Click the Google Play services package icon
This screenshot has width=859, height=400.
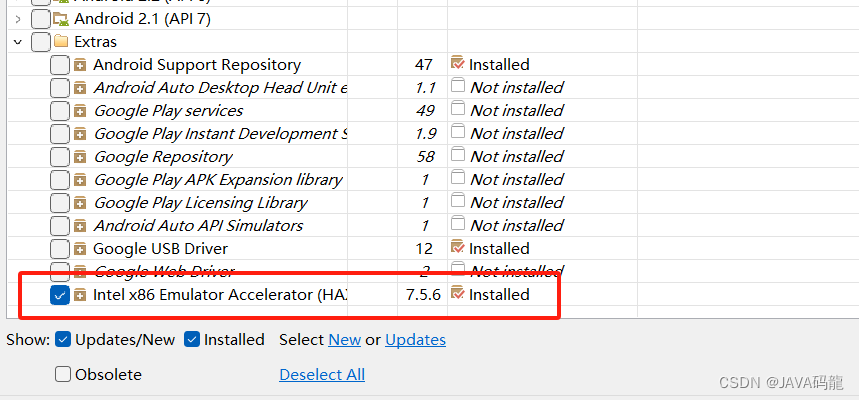[80, 111]
